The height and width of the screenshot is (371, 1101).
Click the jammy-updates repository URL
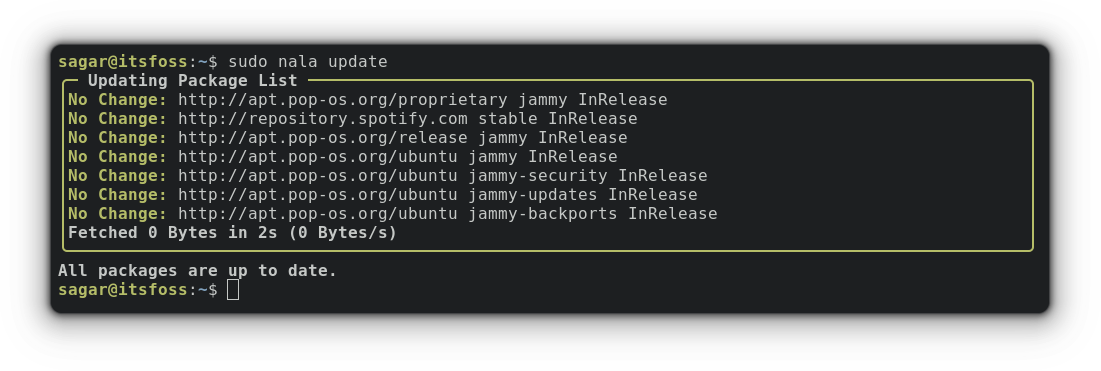point(437,195)
